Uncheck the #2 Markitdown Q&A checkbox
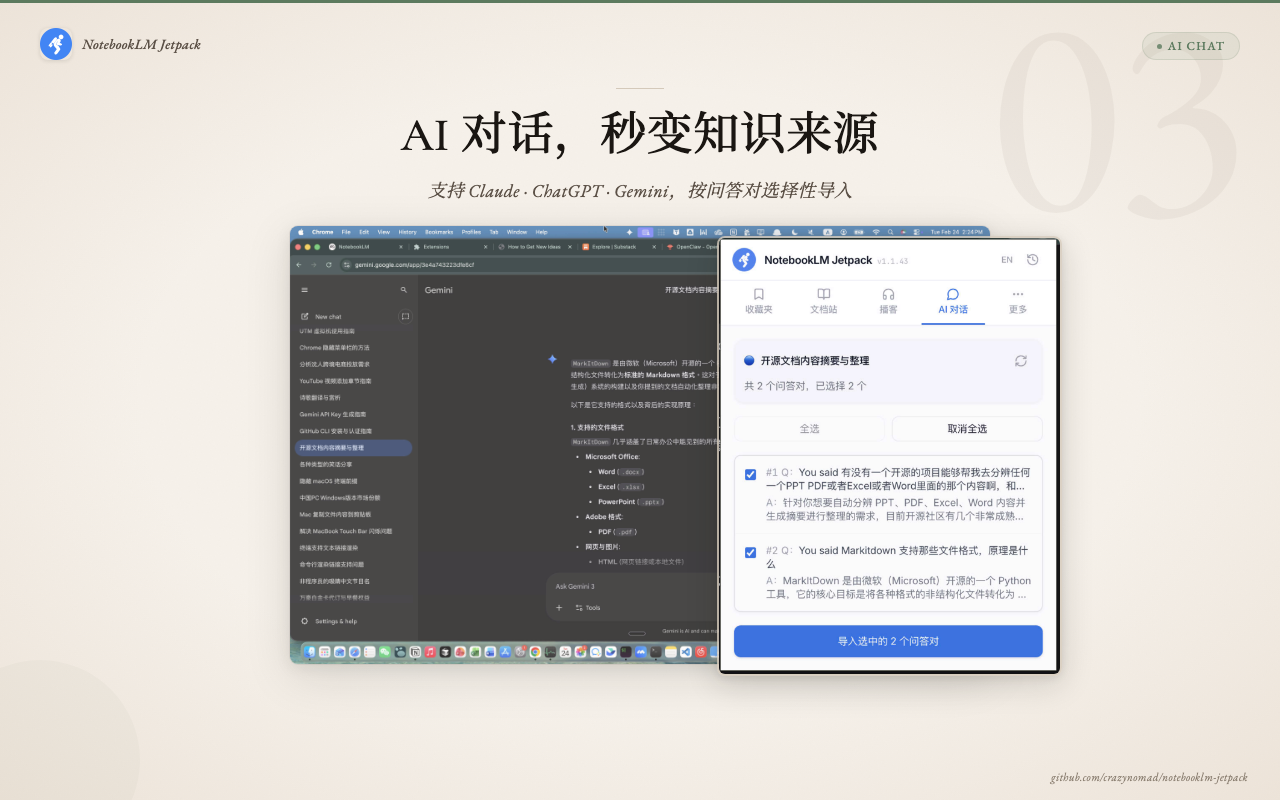Viewport: 1280px width, 800px height. tap(751, 552)
